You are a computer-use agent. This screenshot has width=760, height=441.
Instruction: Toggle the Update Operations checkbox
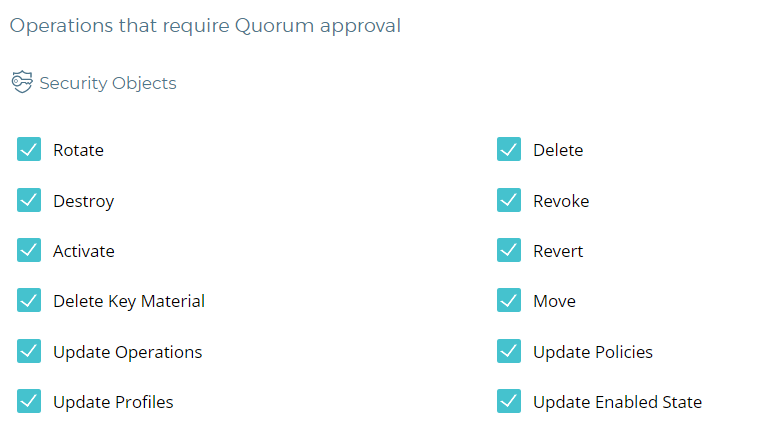[x=29, y=352]
